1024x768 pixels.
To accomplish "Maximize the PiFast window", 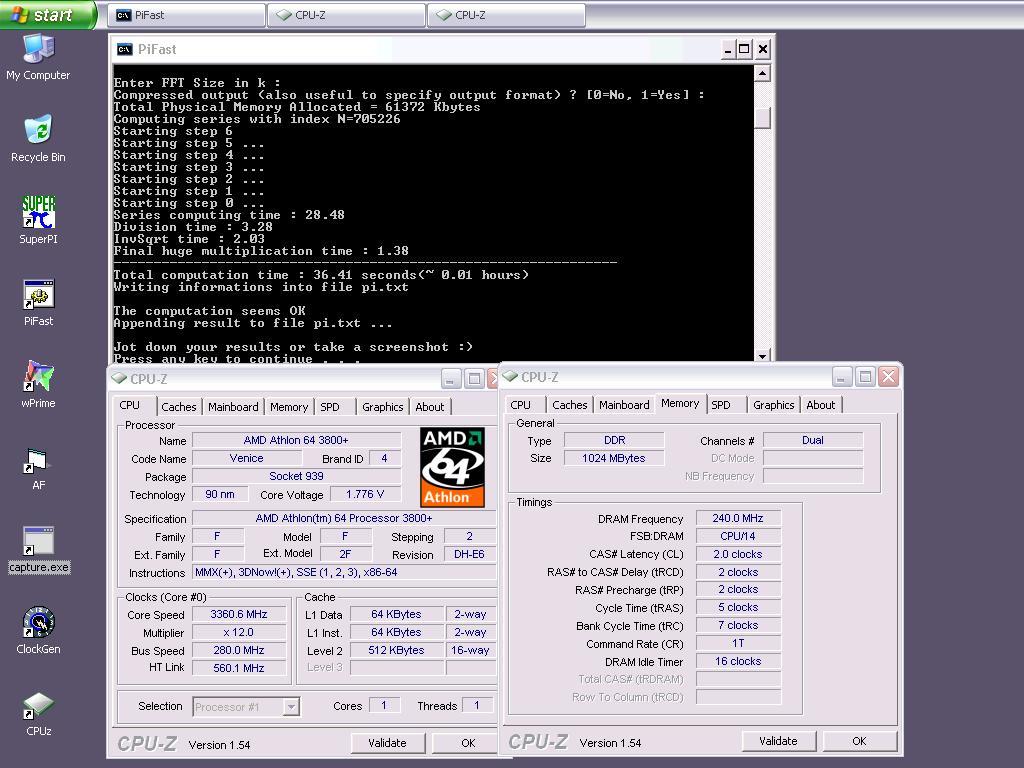I will pyautogui.click(x=744, y=50).
